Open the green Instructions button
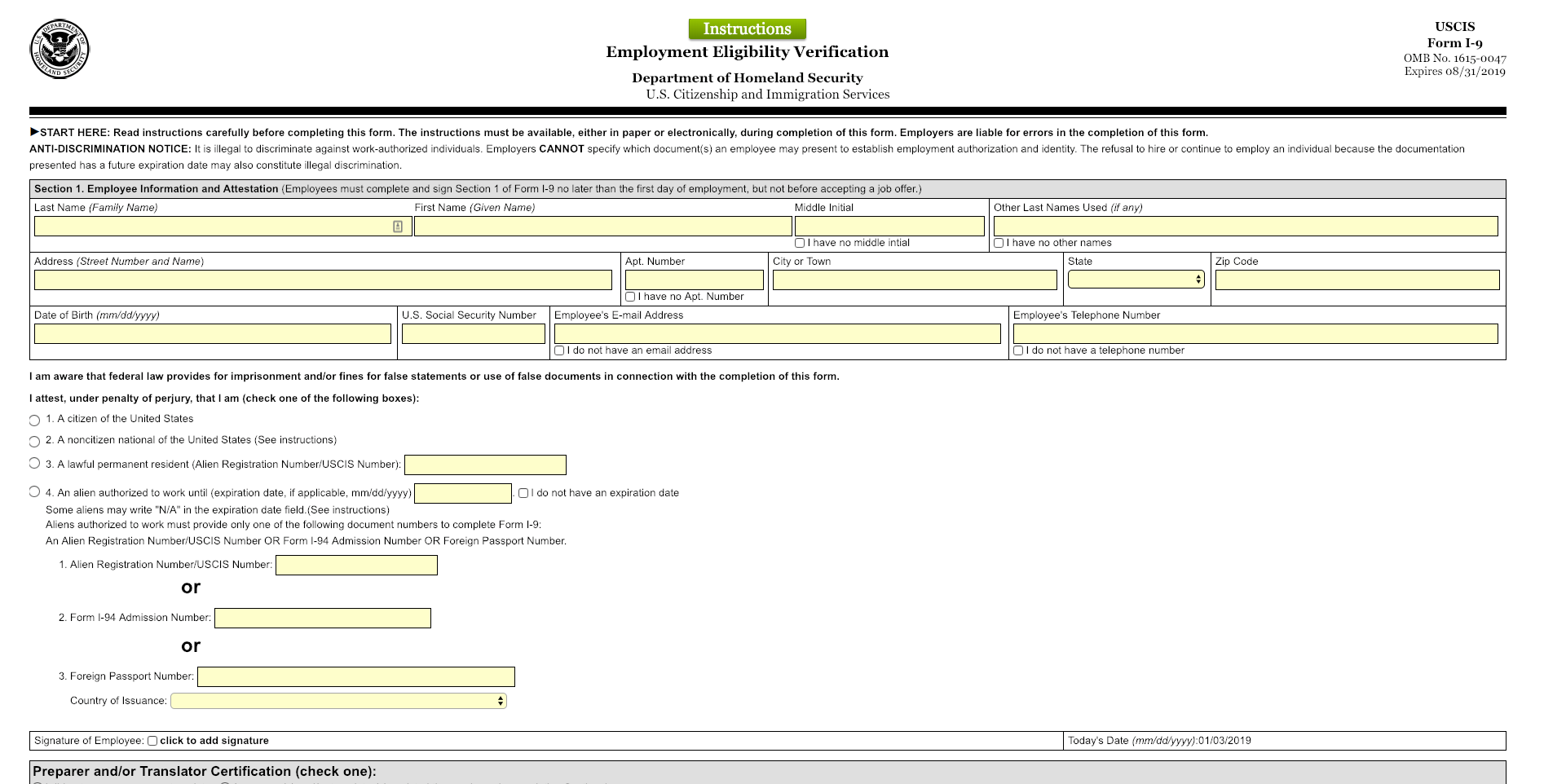This screenshot has width=1544, height=784. (747, 29)
